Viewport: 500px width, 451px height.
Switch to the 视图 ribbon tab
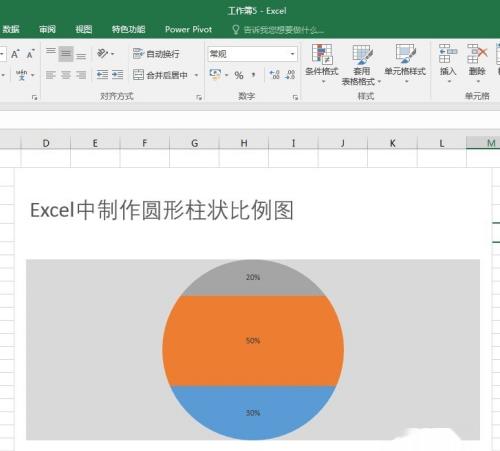tap(83, 29)
